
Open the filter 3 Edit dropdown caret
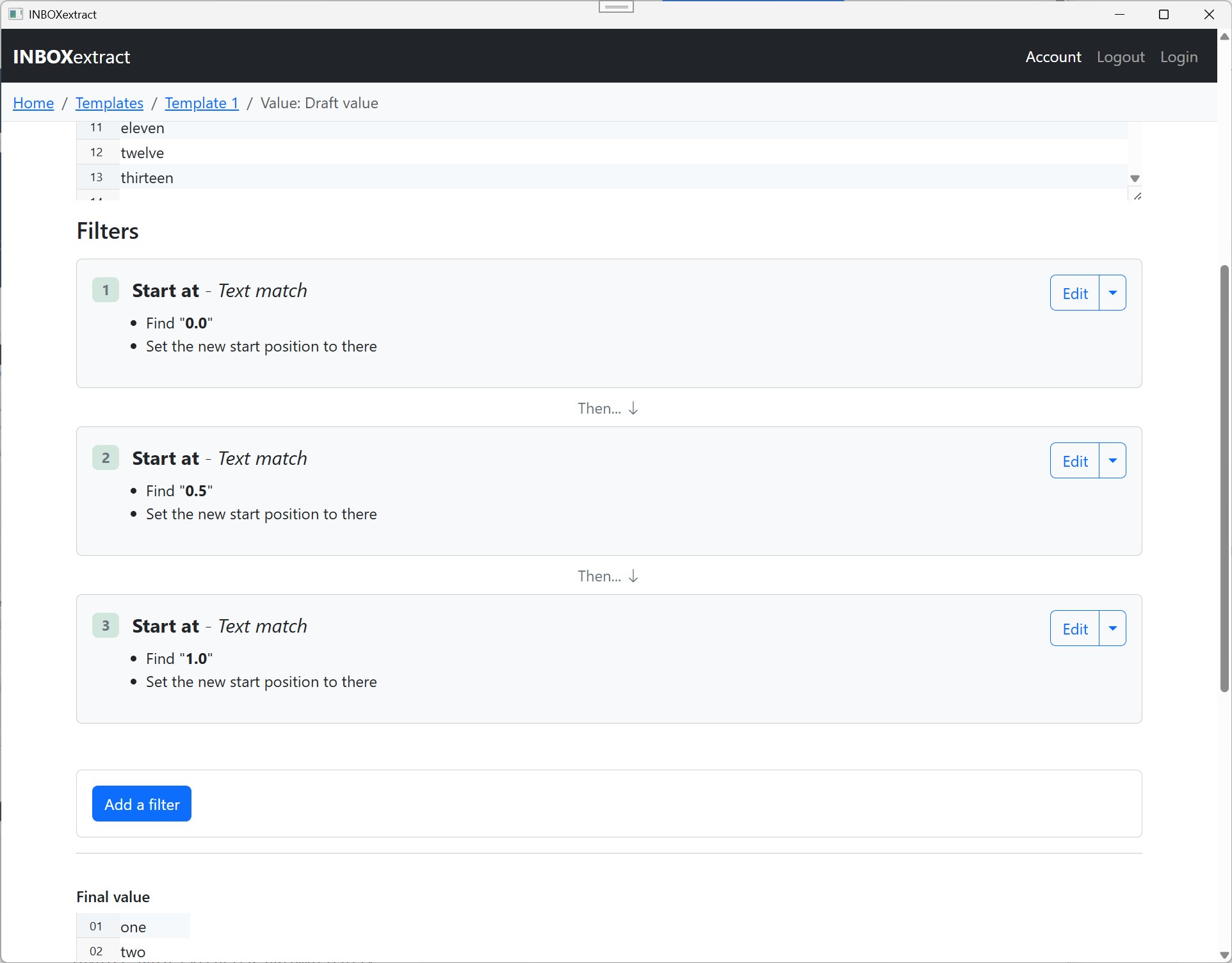(x=1112, y=628)
